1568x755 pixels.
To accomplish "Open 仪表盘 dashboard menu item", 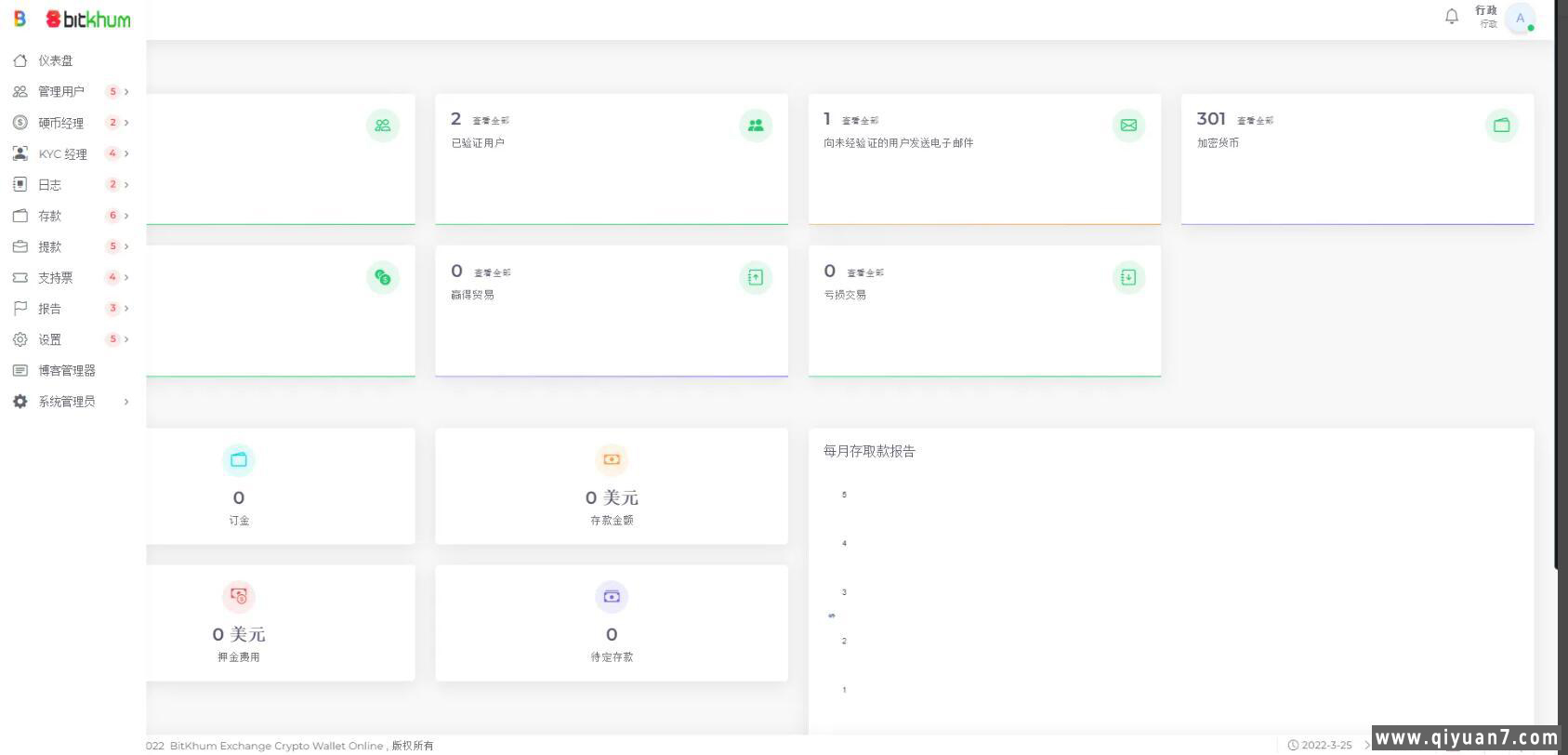I will [x=55, y=60].
